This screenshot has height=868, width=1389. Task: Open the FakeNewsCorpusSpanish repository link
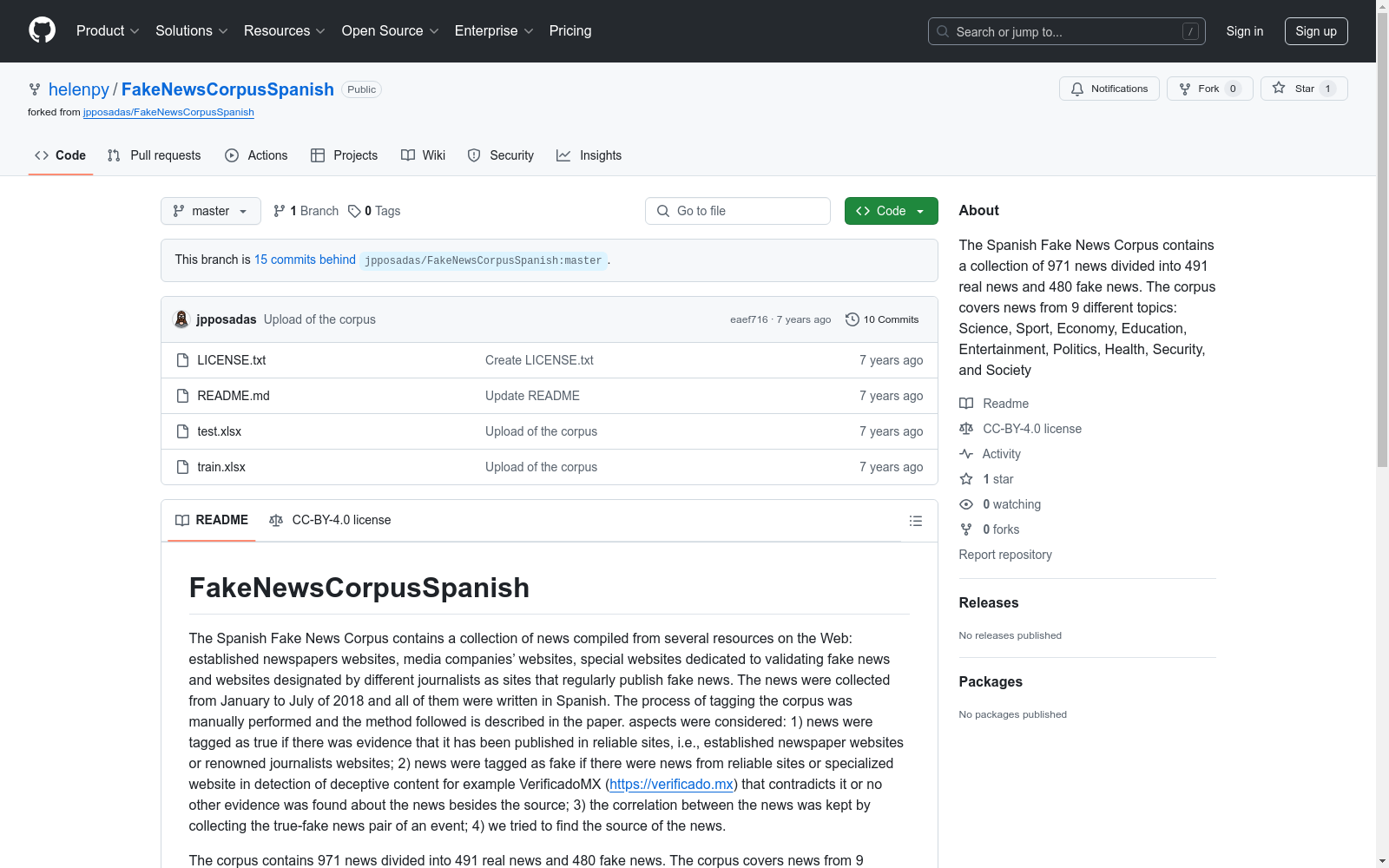(x=227, y=89)
